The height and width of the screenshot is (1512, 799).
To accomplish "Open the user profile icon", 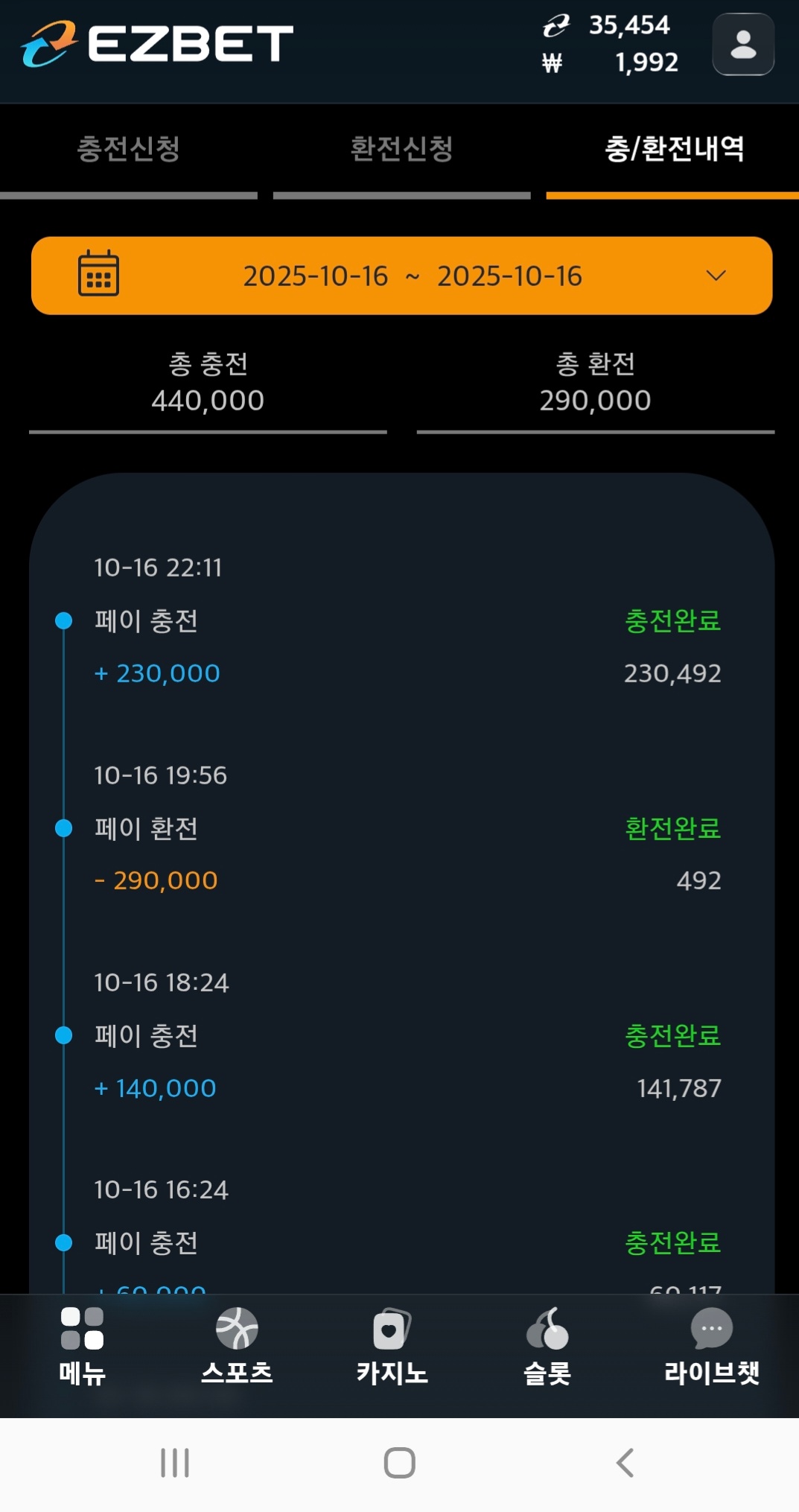I will tap(742, 45).
